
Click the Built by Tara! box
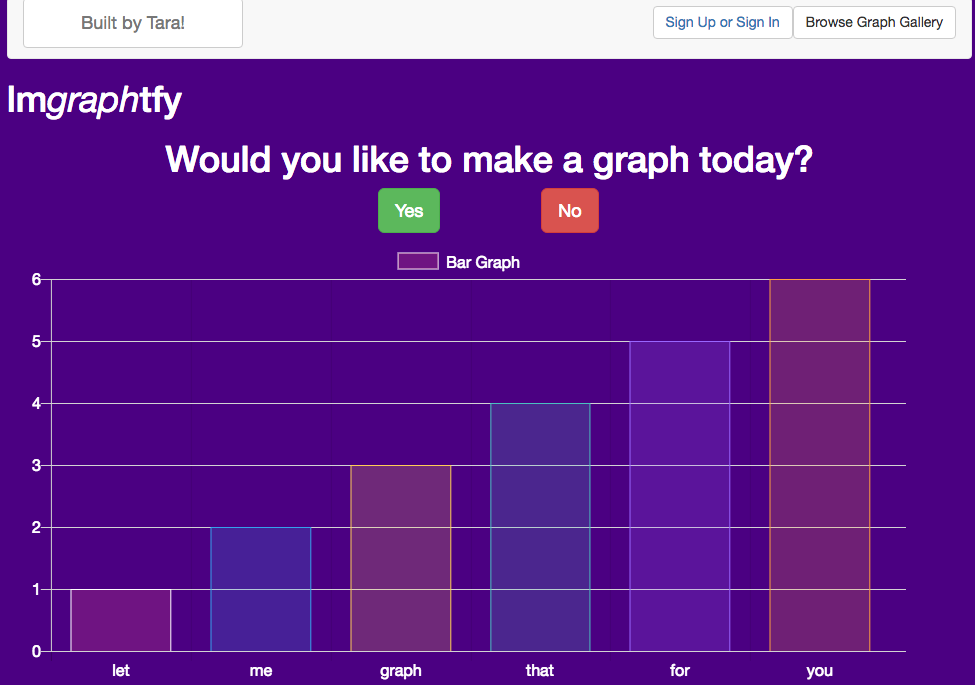[x=133, y=23]
